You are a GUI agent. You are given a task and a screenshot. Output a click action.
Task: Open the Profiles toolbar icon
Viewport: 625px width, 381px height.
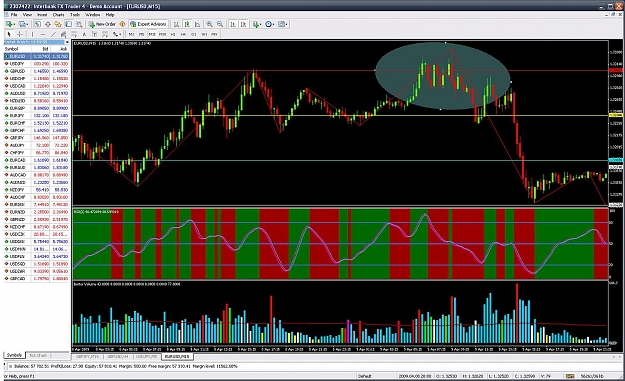[x=23, y=24]
